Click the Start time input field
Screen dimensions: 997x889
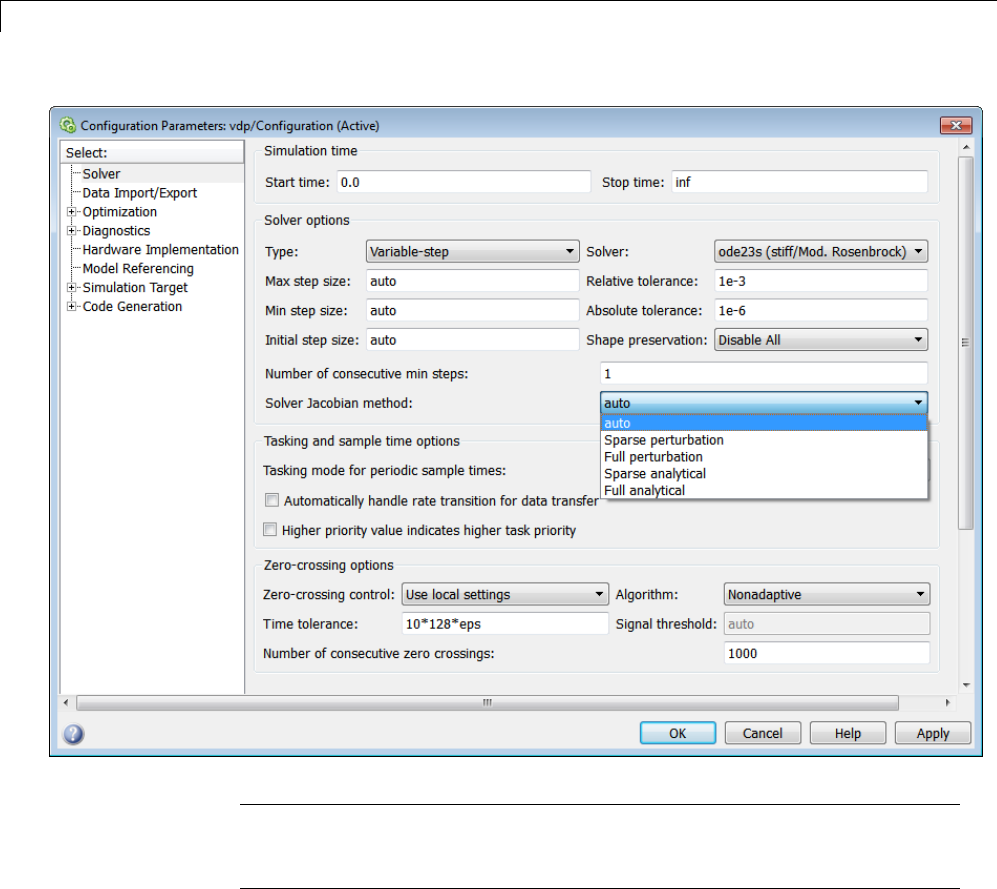click(x=464, y=182)
